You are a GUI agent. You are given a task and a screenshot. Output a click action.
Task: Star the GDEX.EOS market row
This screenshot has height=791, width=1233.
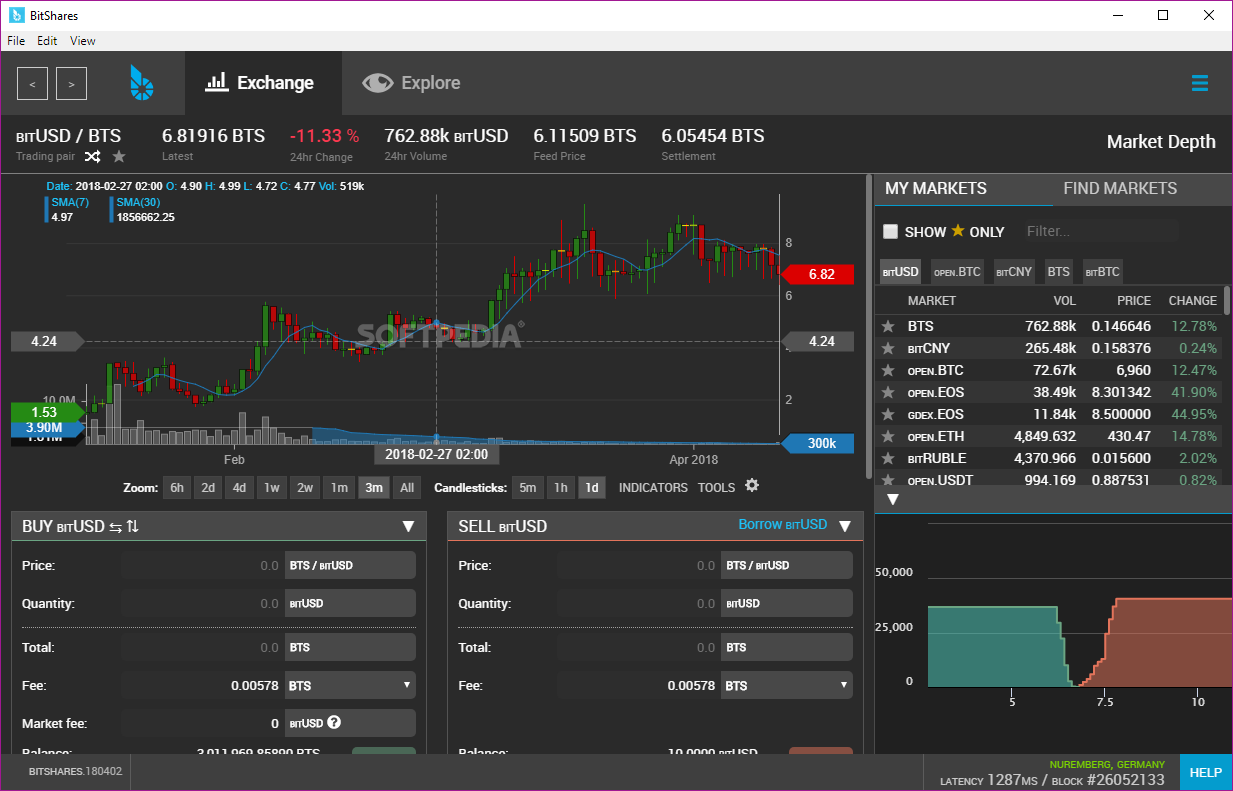(x=887, y=414)
